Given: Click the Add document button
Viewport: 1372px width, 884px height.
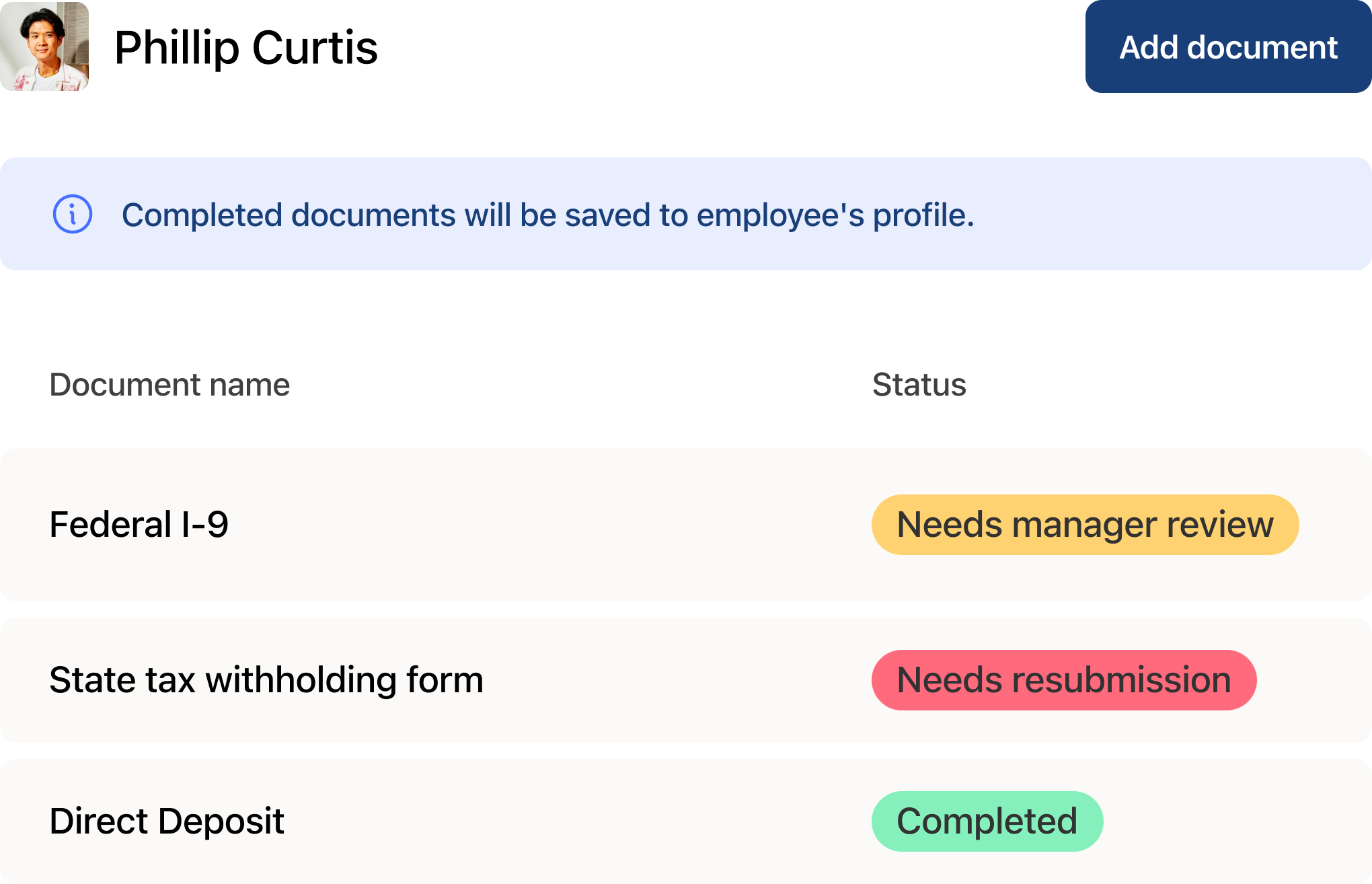Looking at the screenshot, I should click(x=1228, y=47).
